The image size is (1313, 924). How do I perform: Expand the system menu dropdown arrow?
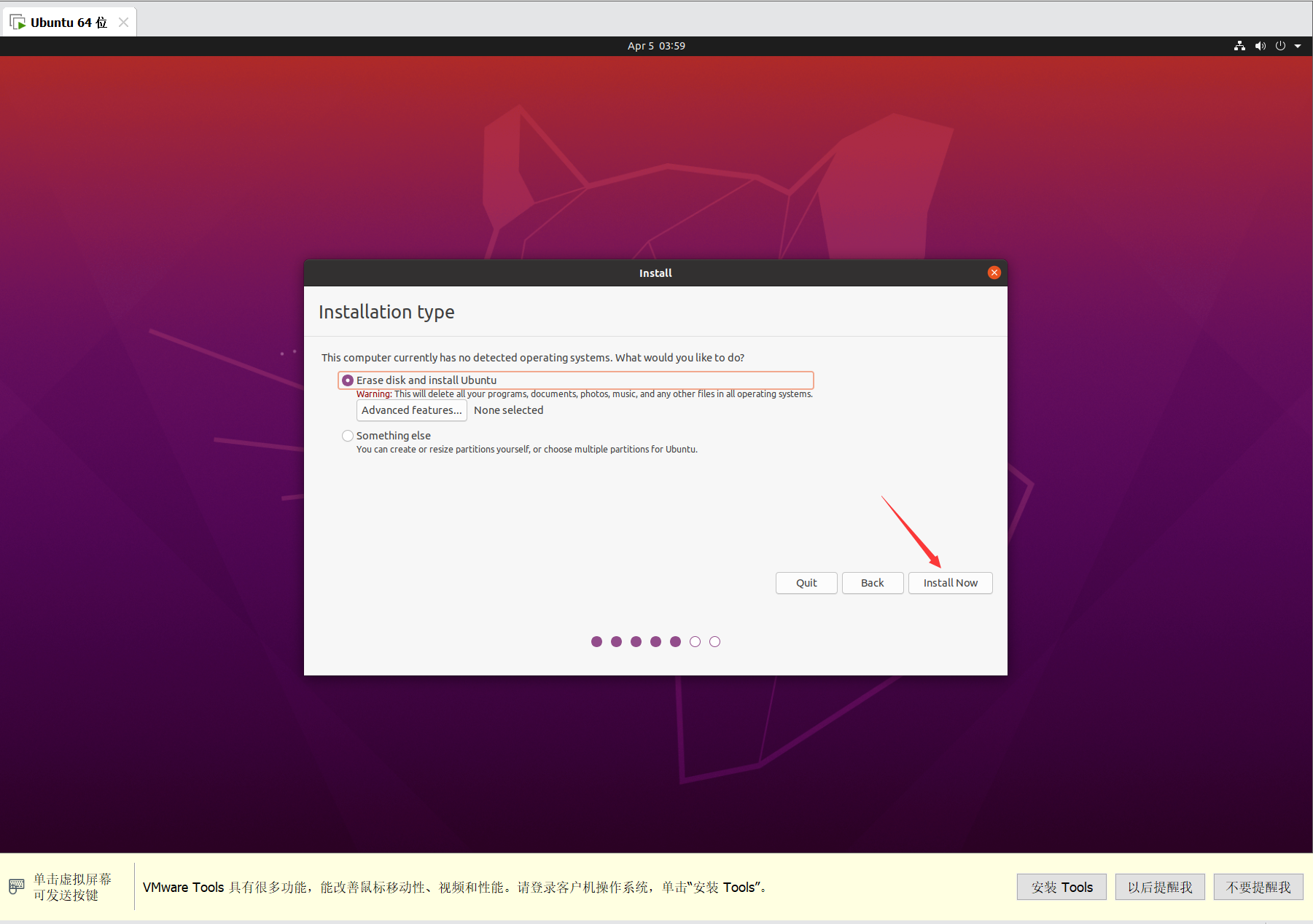(1298, 46)
